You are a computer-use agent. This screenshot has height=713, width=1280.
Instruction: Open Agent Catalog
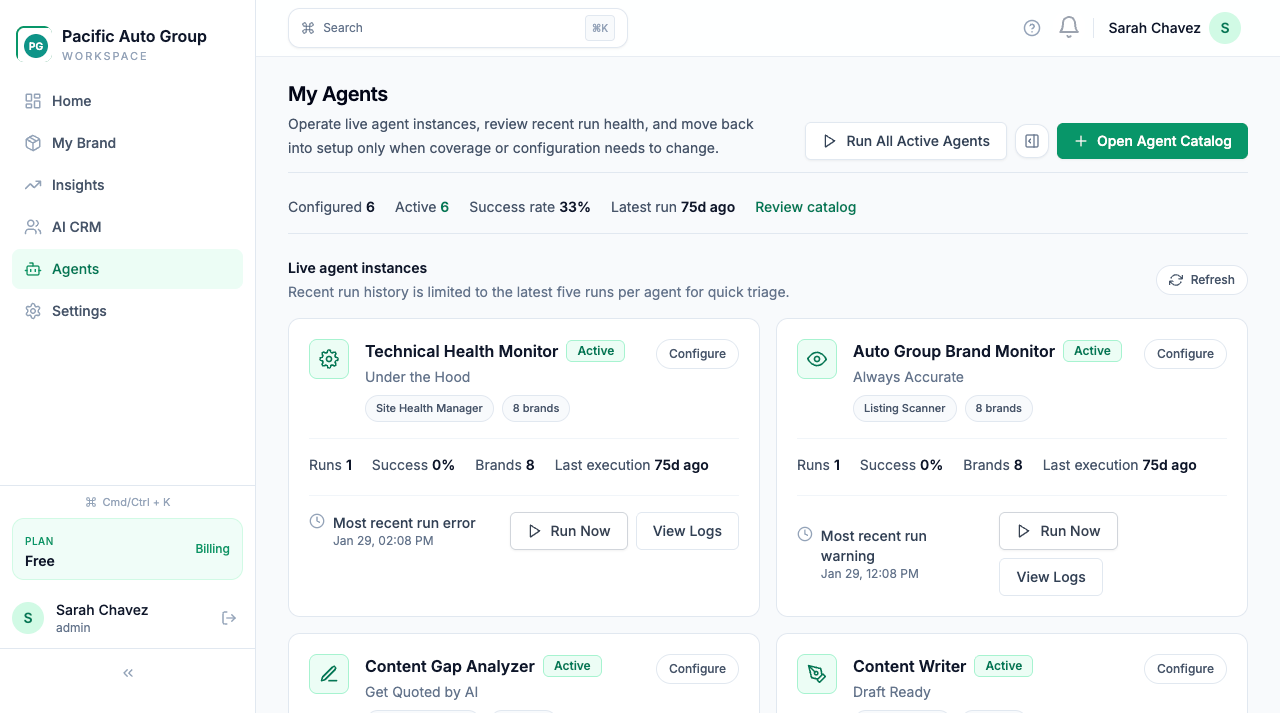click(x=1152, y=141)
